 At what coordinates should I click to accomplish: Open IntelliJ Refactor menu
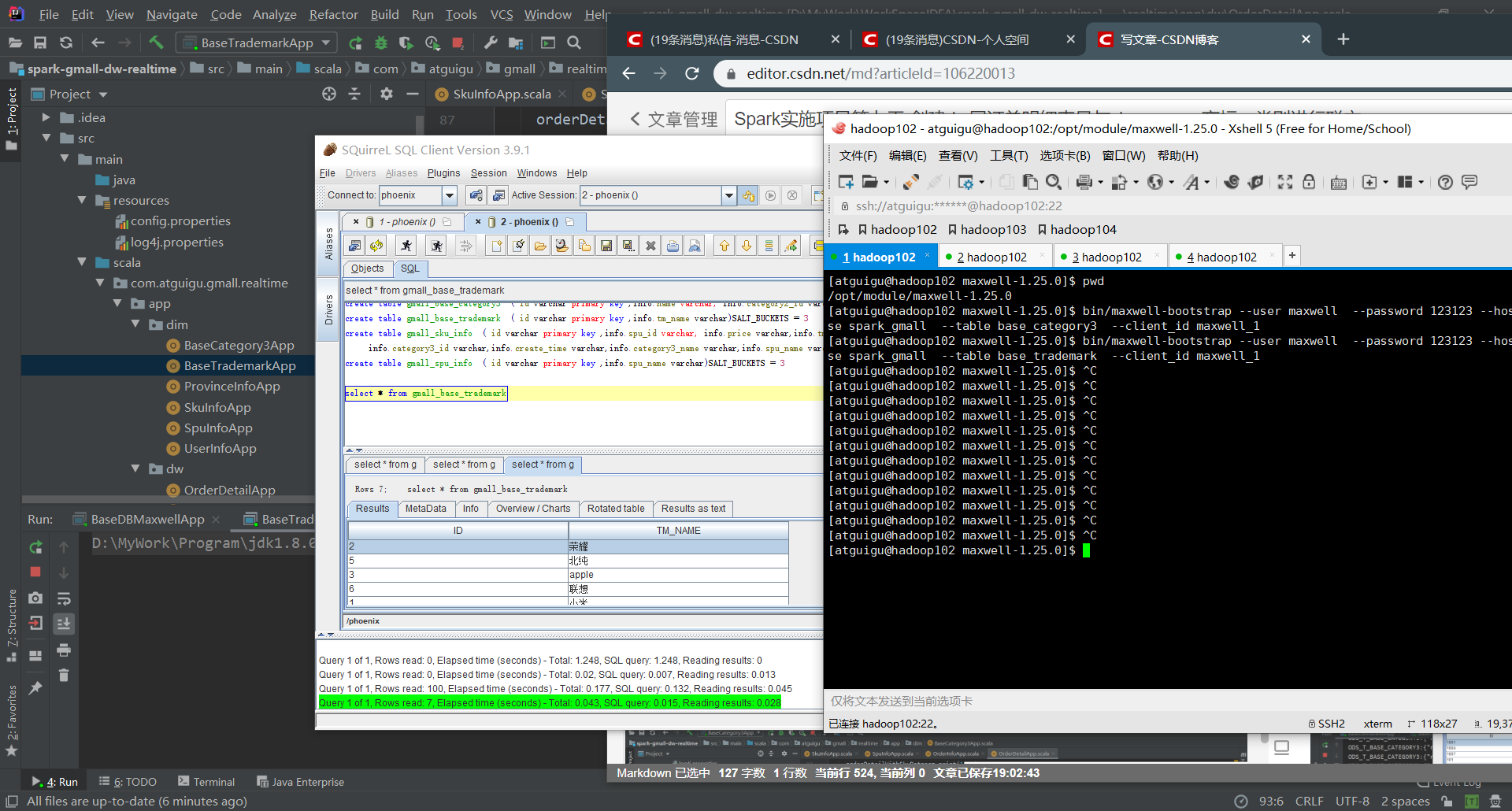pyautogui.click(x=333, y=14)
